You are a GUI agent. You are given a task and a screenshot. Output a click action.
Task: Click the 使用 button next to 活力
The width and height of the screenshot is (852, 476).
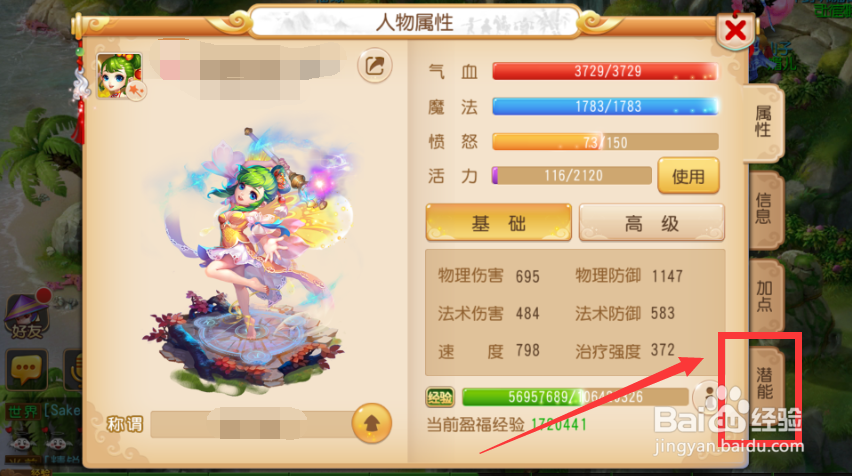[688, 176]
